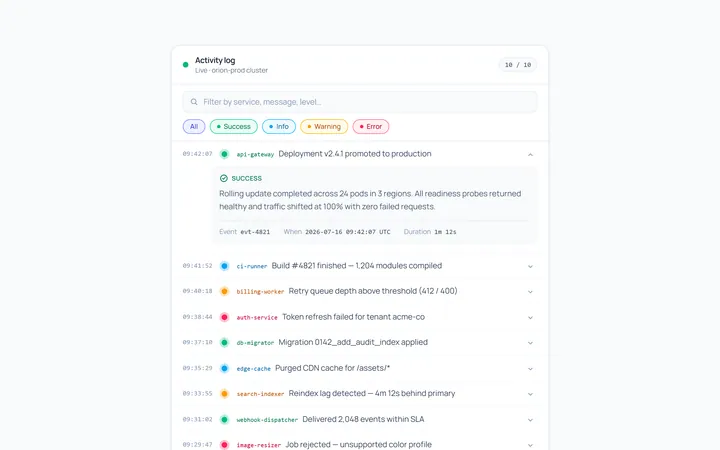
Task: Click the blue status dot on edge-cache row
Action: (x=224, y=368)
